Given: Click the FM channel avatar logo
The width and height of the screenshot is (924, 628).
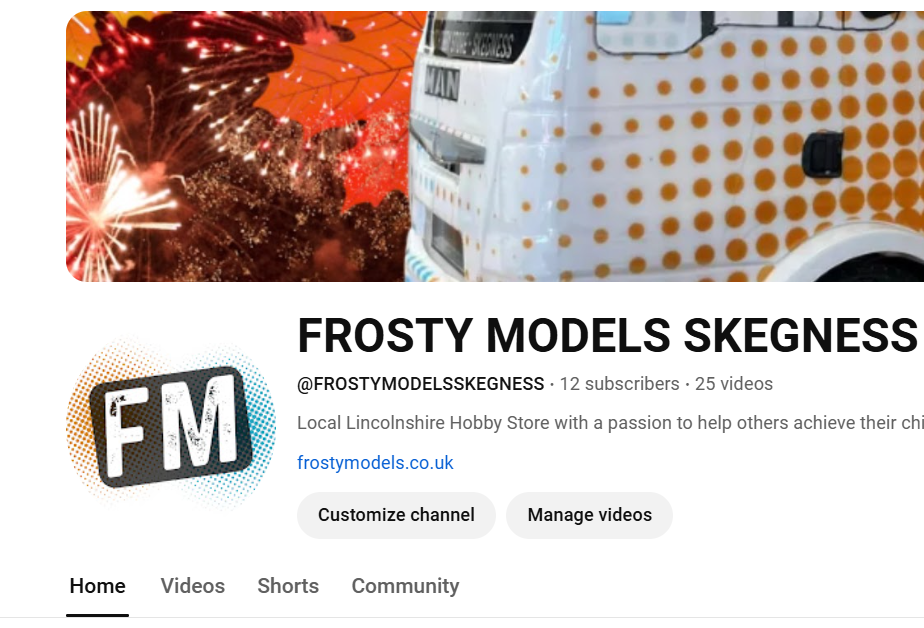Looking at the screenshot, I should click(171, 423).
